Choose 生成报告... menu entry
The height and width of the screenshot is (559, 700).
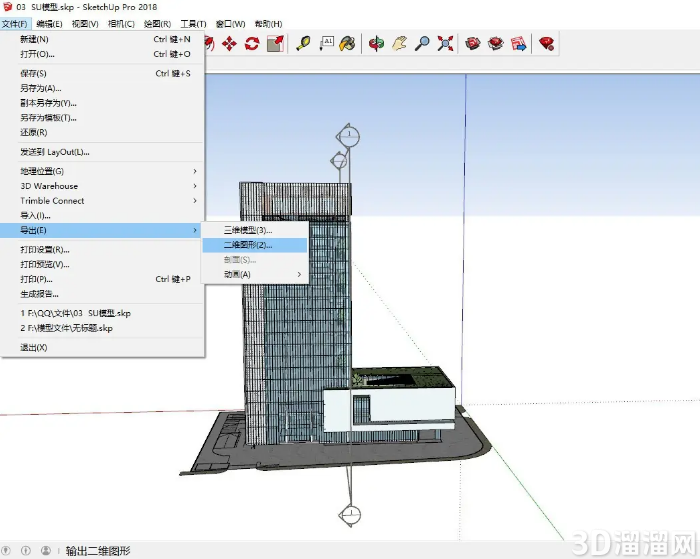(102, 294)
